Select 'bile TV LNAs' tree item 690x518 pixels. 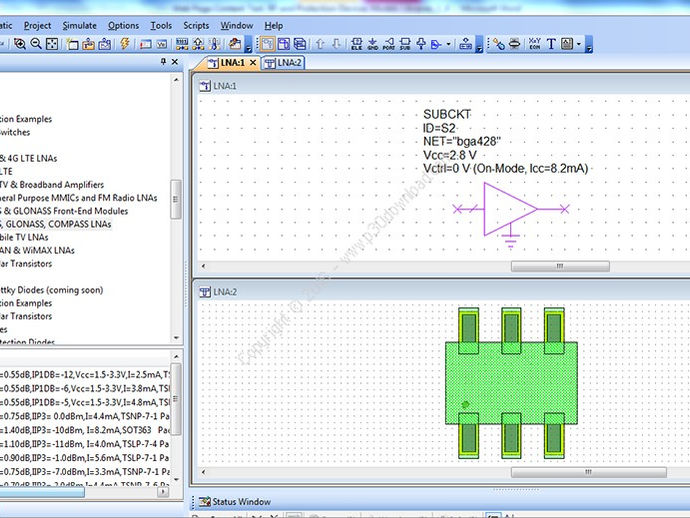point(24,237)
